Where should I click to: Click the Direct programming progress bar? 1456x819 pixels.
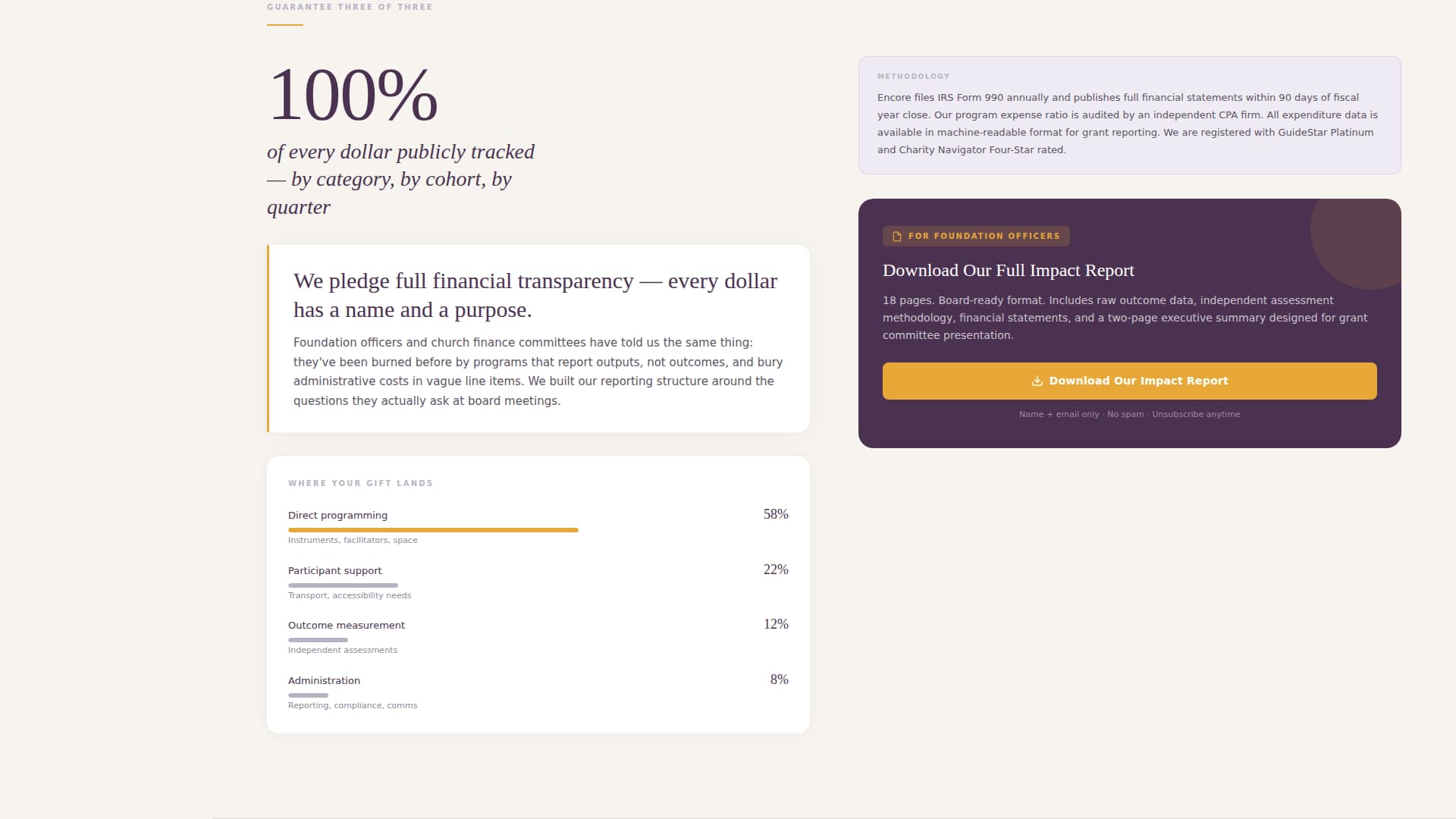click(x=433, y=530)
